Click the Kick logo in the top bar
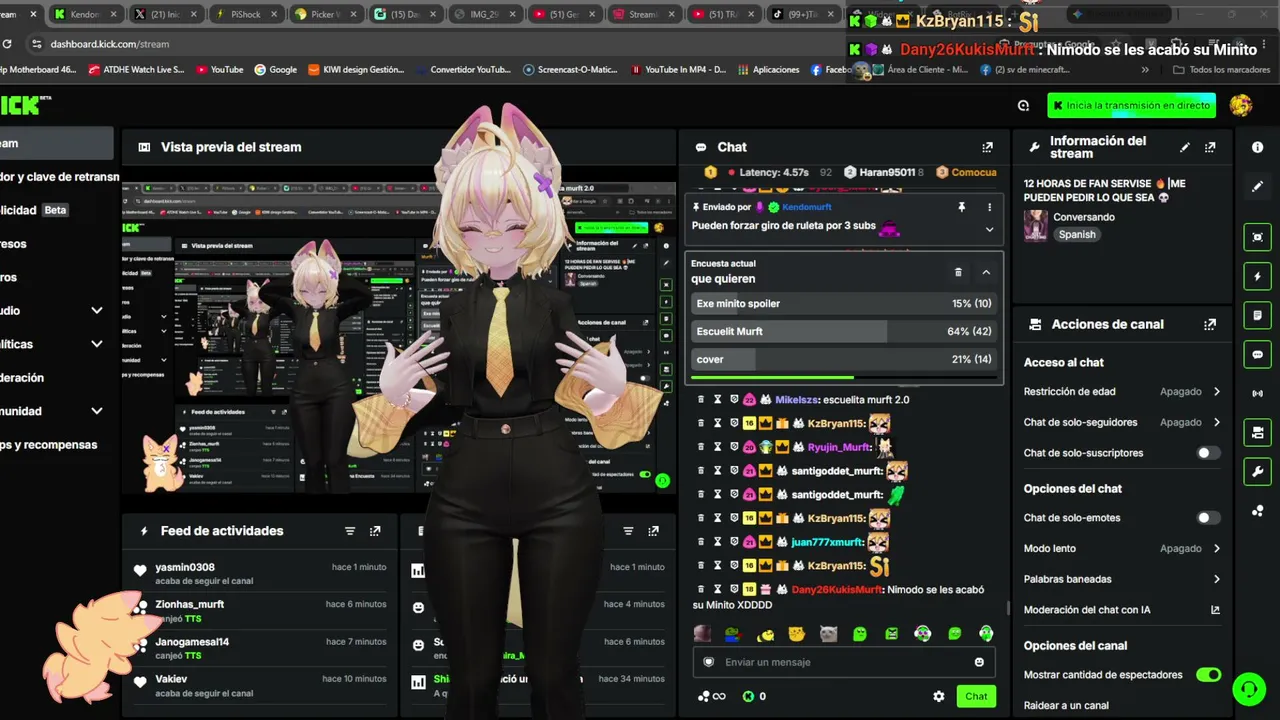 [22, 105]
